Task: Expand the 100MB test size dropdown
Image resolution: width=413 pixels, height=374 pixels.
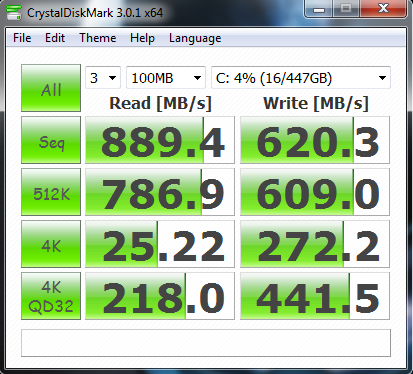Action: (x=166, y=78)
